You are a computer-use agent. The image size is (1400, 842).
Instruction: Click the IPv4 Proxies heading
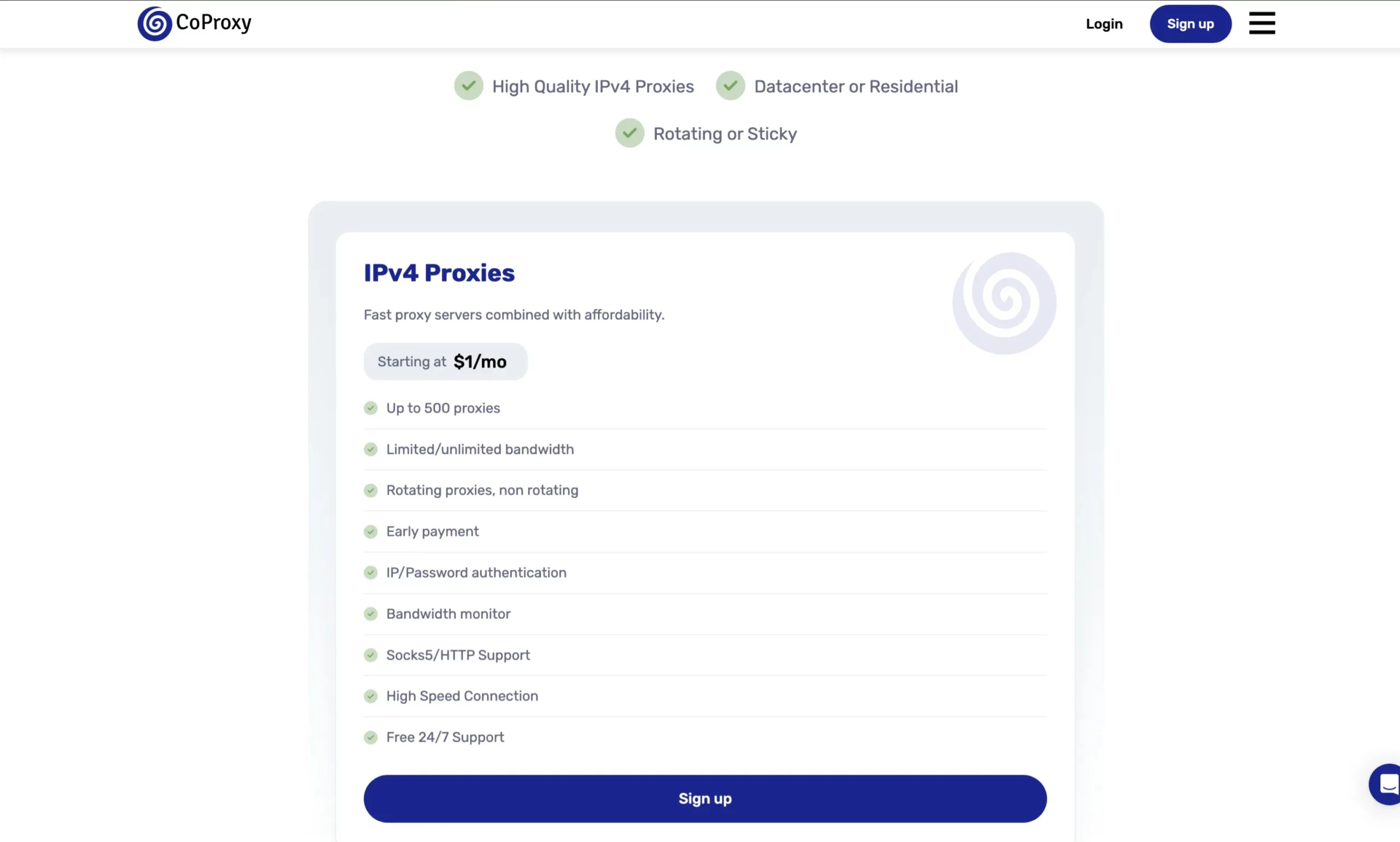439,273
